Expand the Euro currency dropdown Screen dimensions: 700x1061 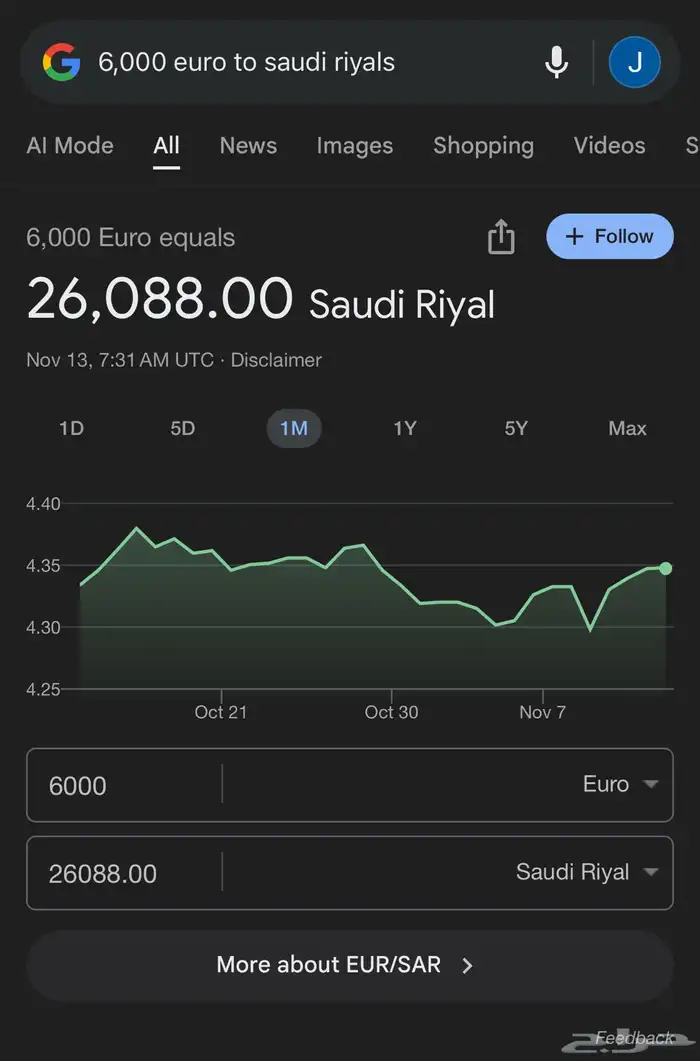pyautogui.click(x=620, y=785)
